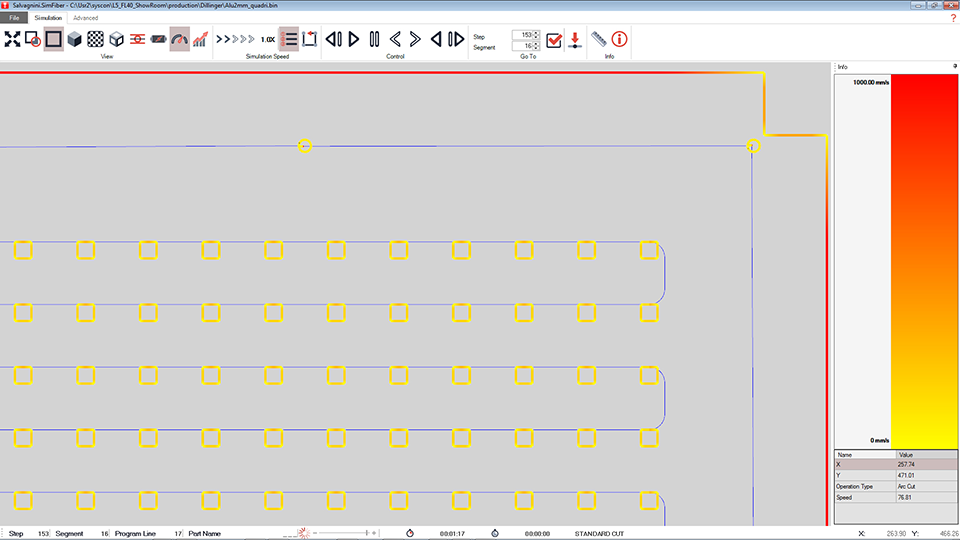This screenshot has height=540, width=960.
Task: Click the yellow circle marker at top middle
Action: 305,146
